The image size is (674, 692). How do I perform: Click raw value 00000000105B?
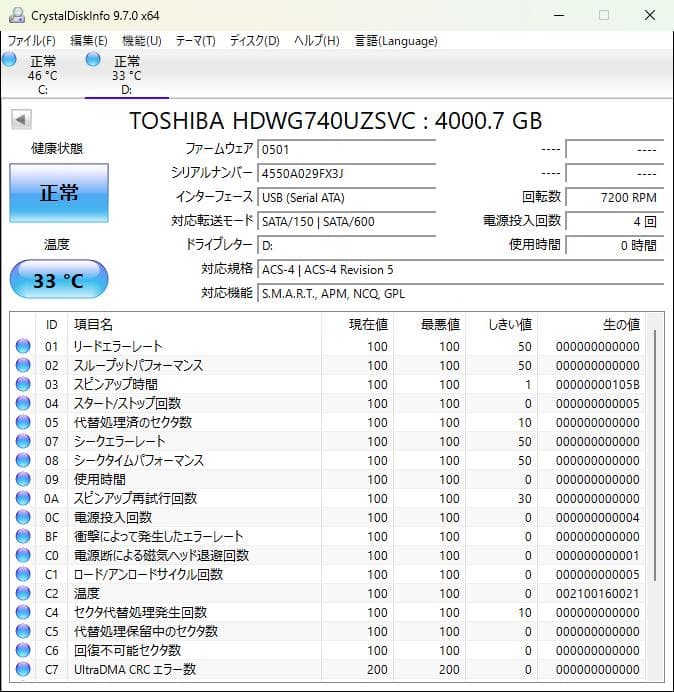coord(597,384)
